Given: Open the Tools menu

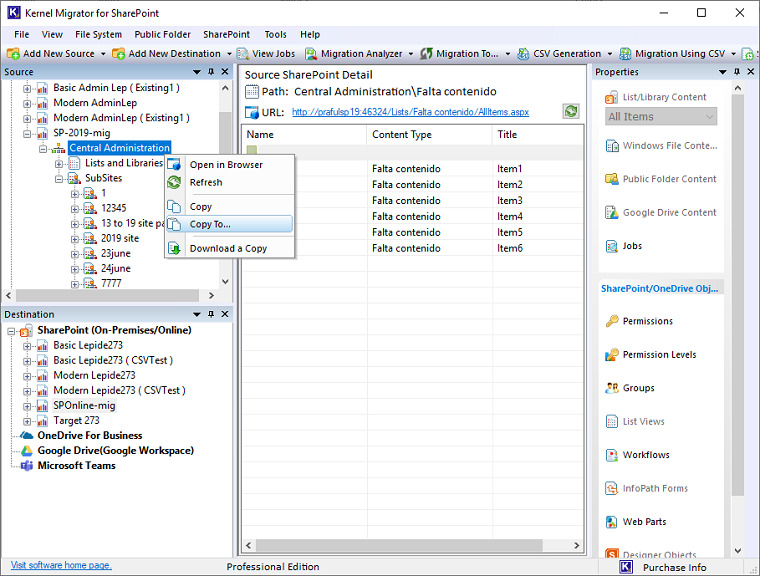Looking at the screenshot, I should tap(275, 34).
